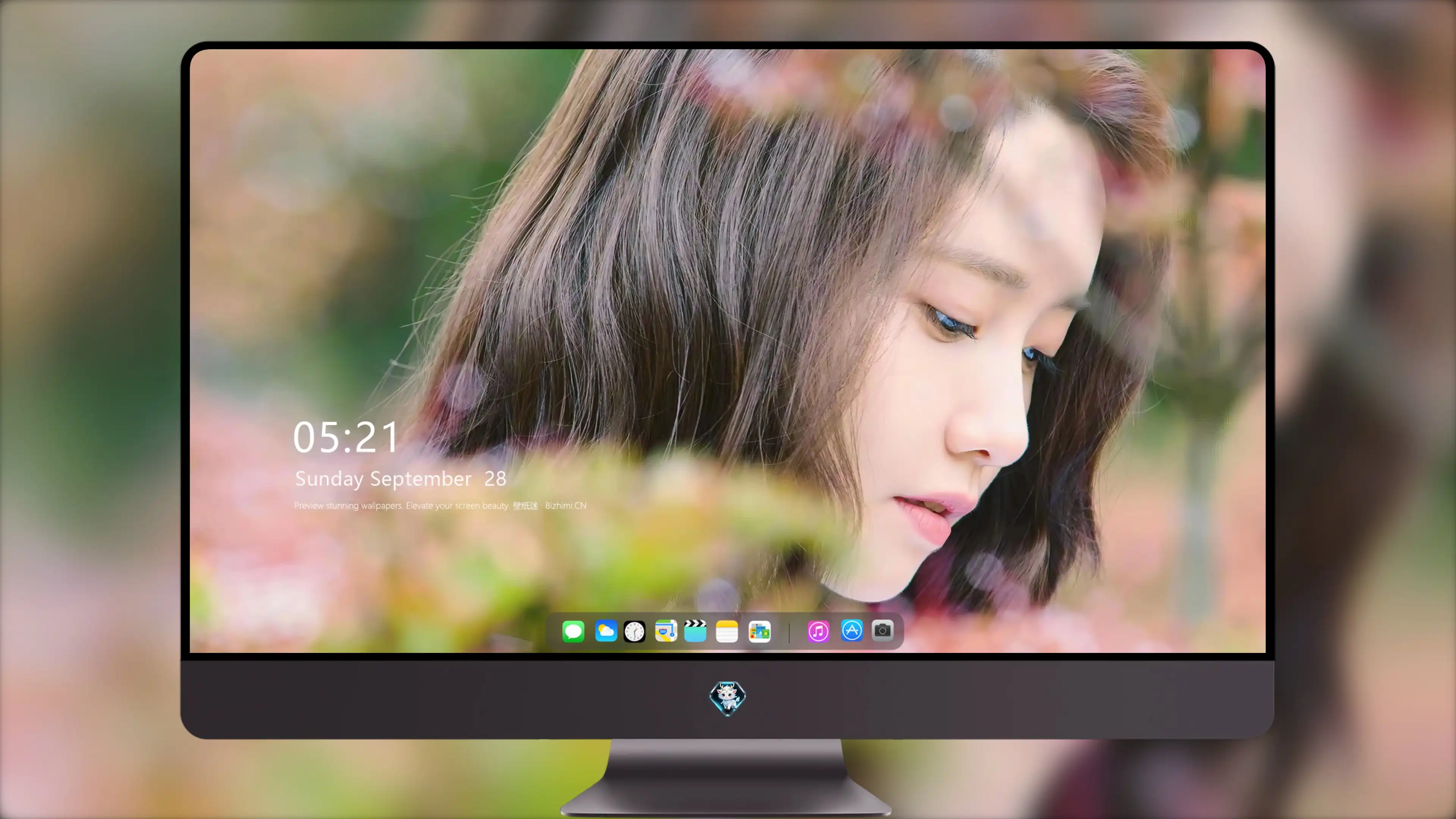Open the Maps app icon

click(x=666, y=631)
